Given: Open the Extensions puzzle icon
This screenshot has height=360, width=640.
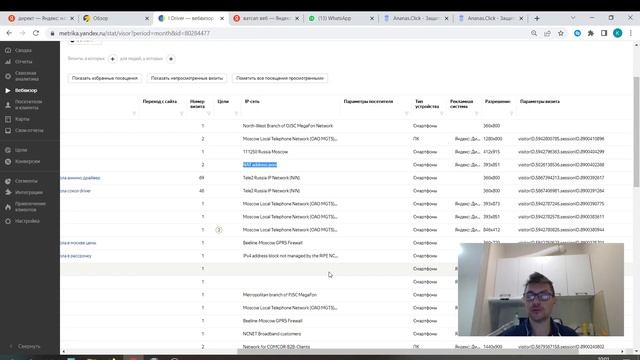Looking at the screenshot, I should pyautogui.click(x=591, y=33).
